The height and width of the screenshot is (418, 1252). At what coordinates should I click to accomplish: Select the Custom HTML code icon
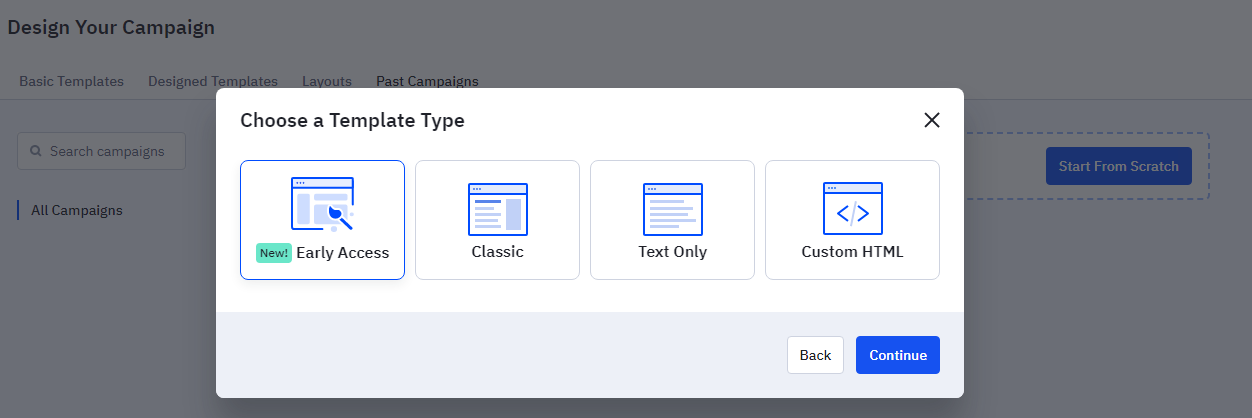852,209
